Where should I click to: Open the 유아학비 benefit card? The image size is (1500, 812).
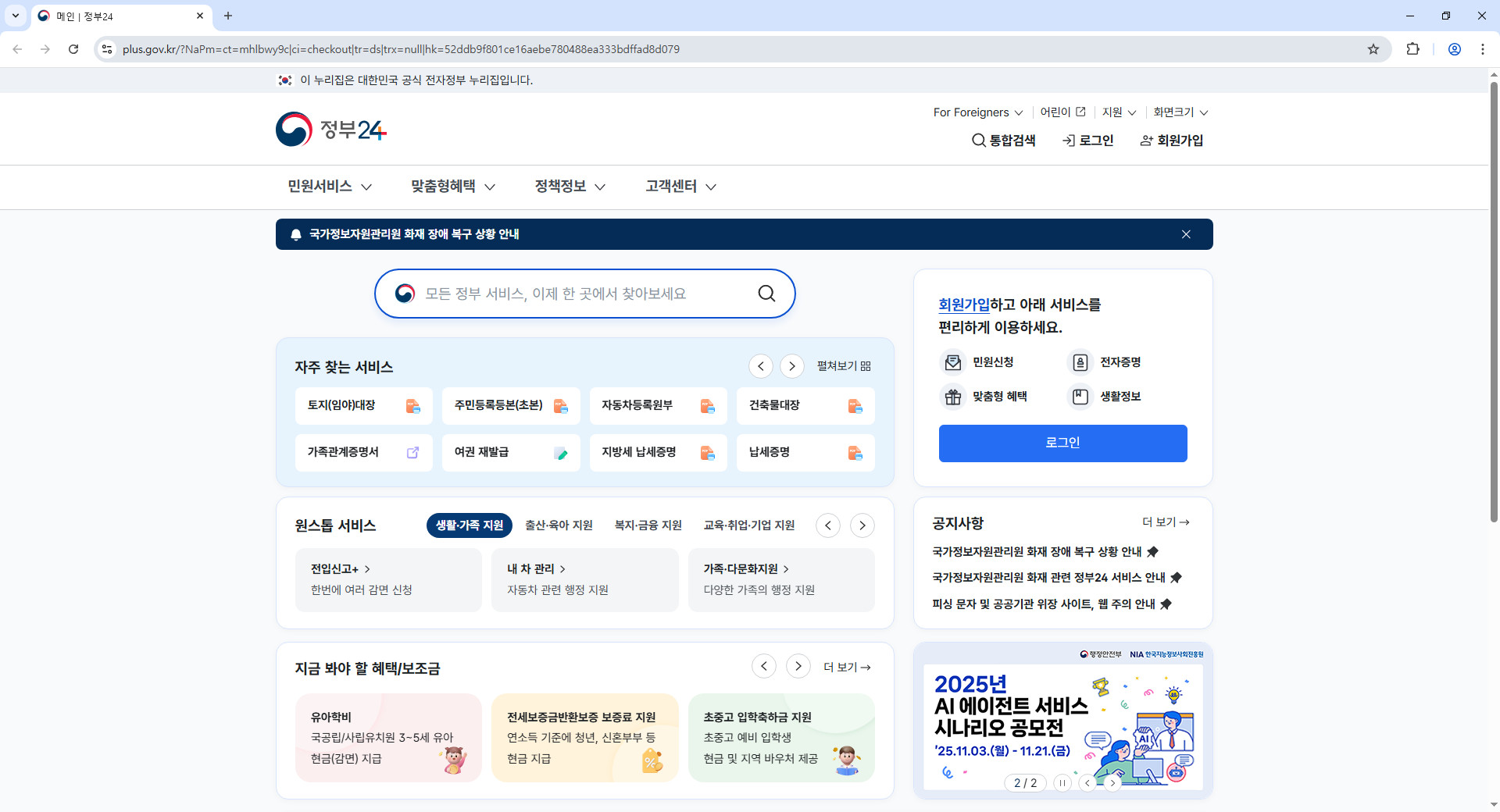coord(388,738)
